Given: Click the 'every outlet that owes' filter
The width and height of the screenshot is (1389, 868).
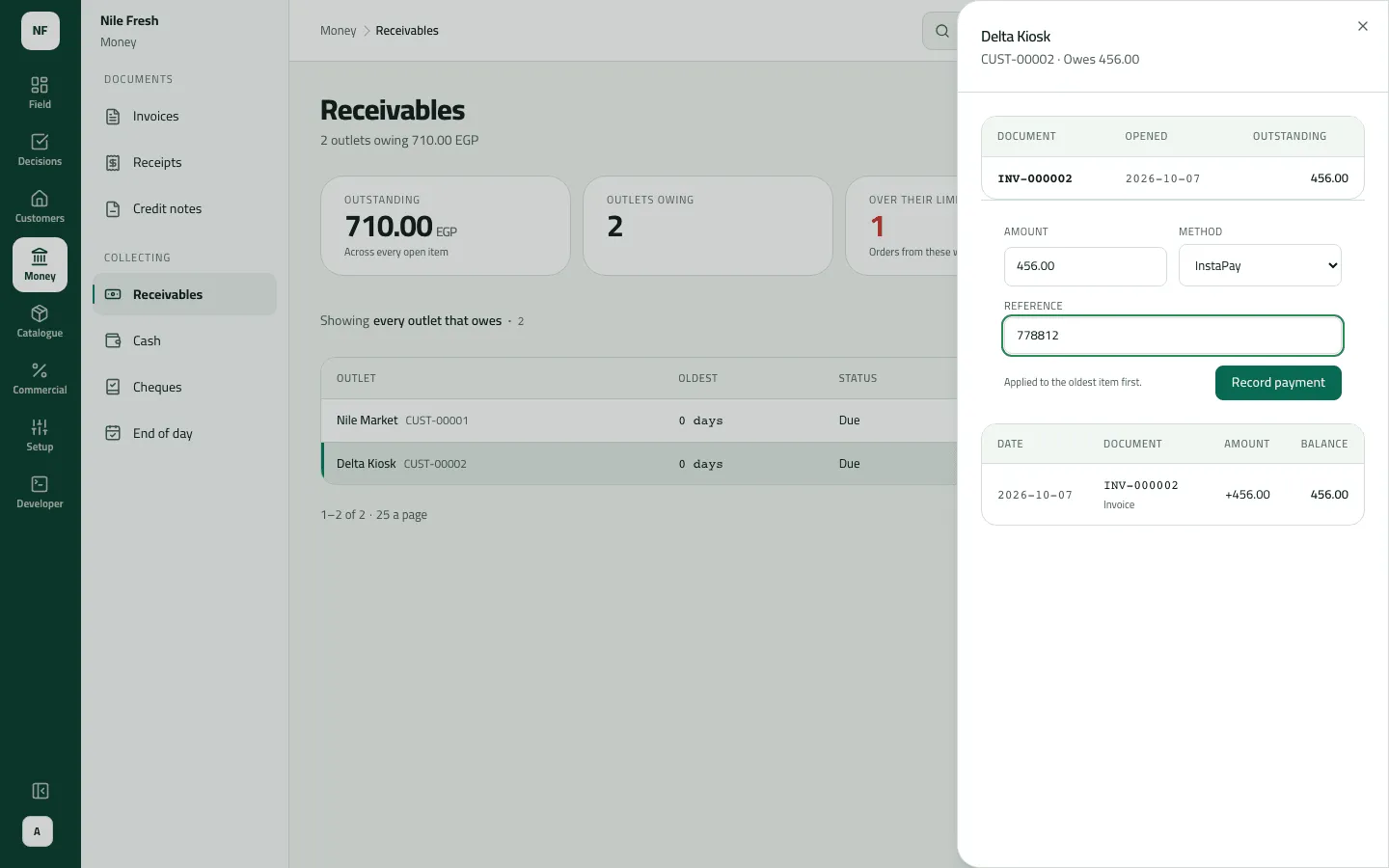Looking at the screenshot, I should (x=437, y=321).
